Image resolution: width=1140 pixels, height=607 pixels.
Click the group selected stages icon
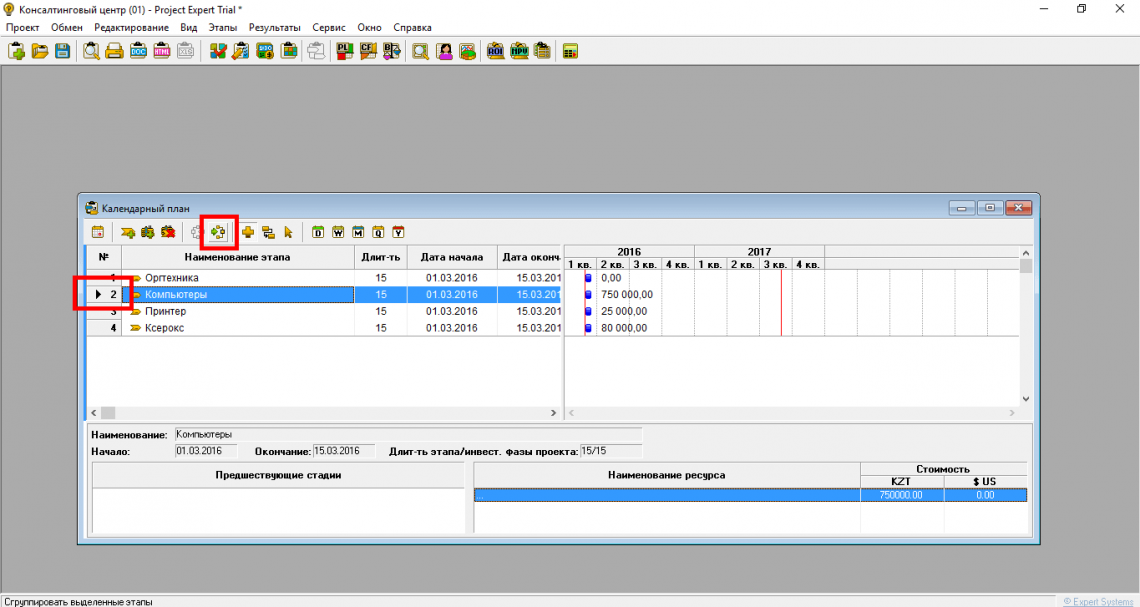click(218, 232)
